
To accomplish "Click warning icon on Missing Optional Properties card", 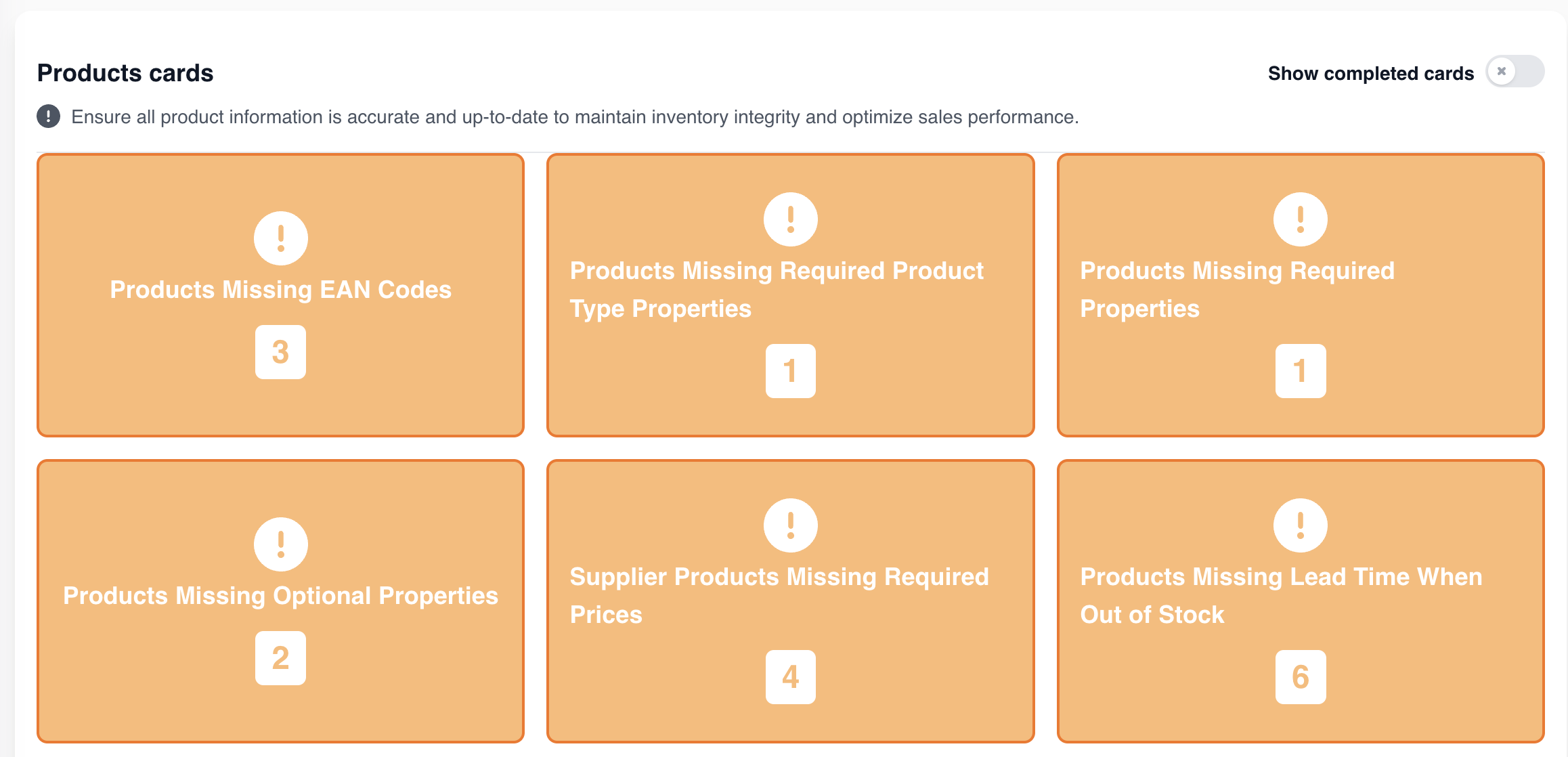I will point(281,544).
